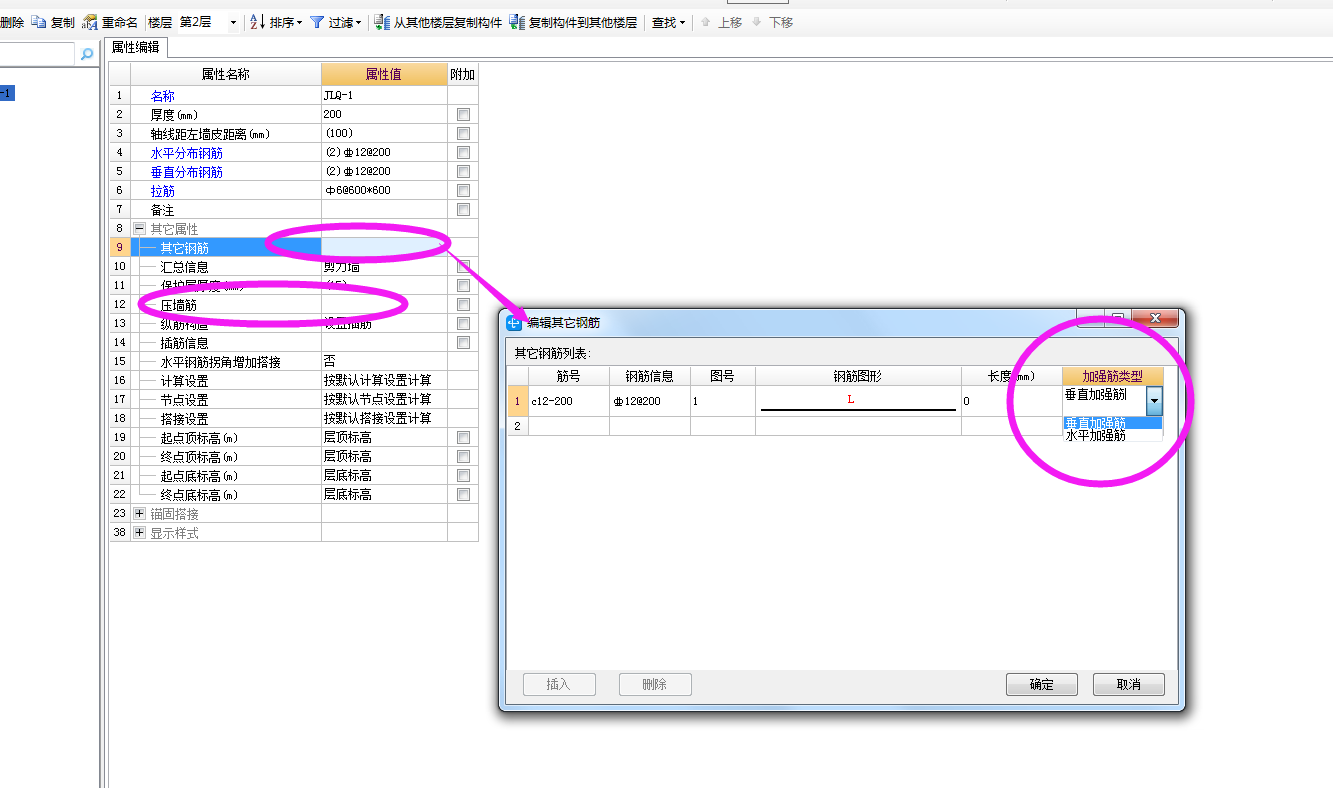
Task: Click the c12-200 筋号 cell in the dialog
Action: pos(568,401)
